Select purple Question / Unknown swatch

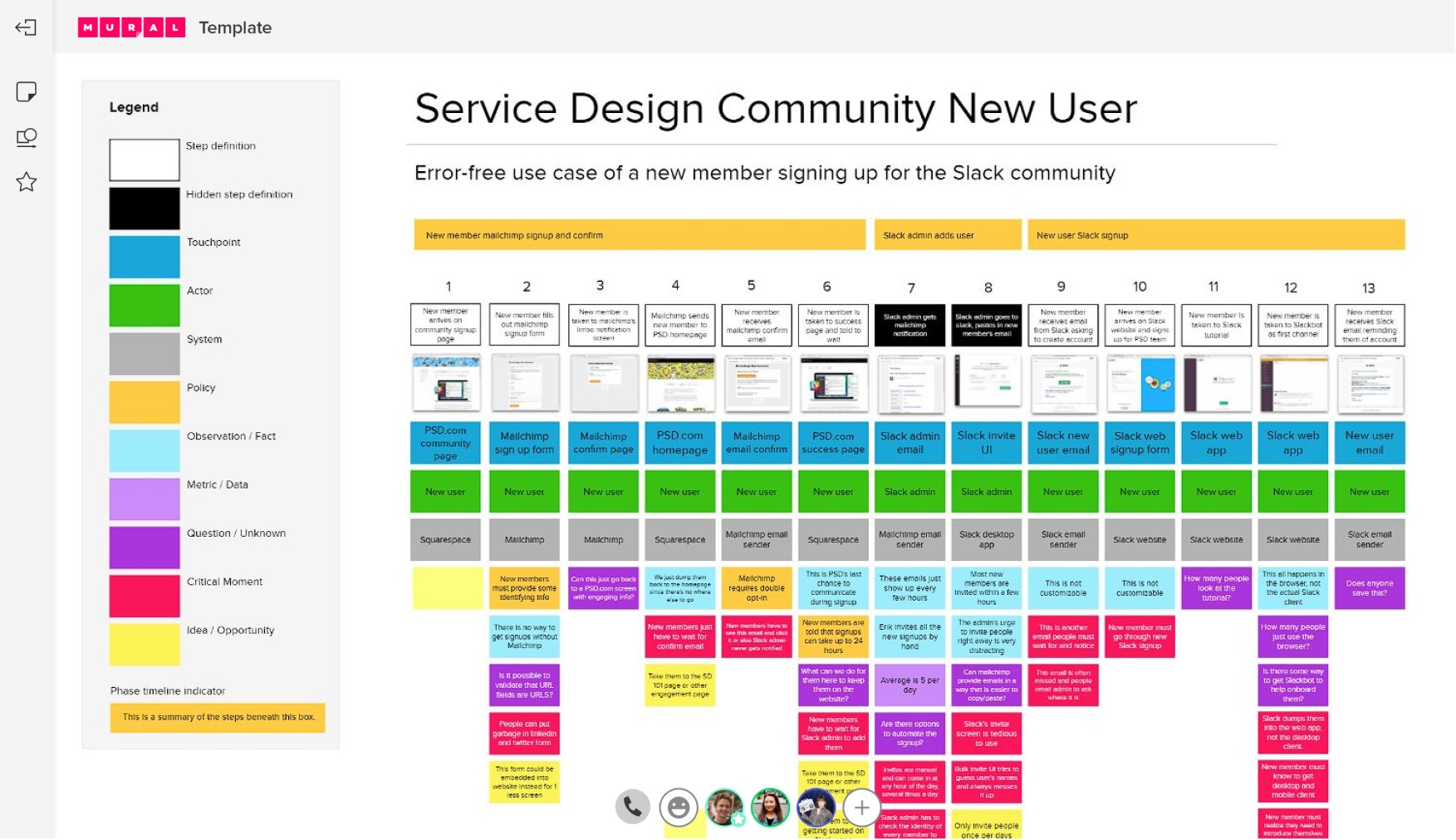[x=145, y=548]
